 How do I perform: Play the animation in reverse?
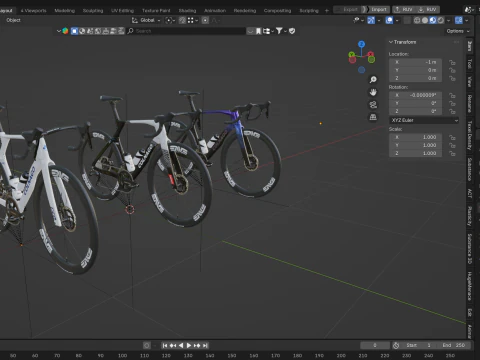181,345
